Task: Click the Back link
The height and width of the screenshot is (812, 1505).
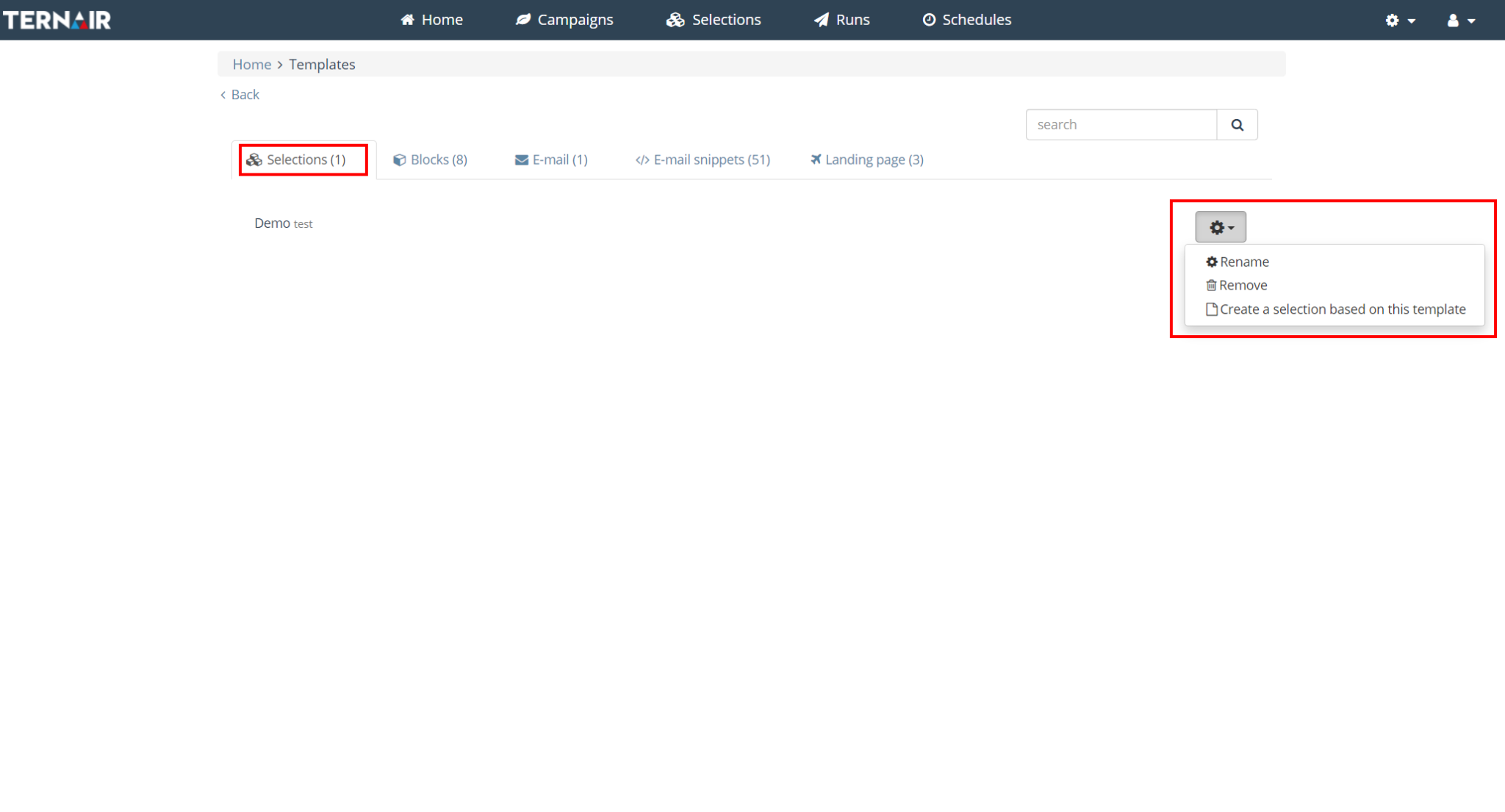Action: click(240, 95)
